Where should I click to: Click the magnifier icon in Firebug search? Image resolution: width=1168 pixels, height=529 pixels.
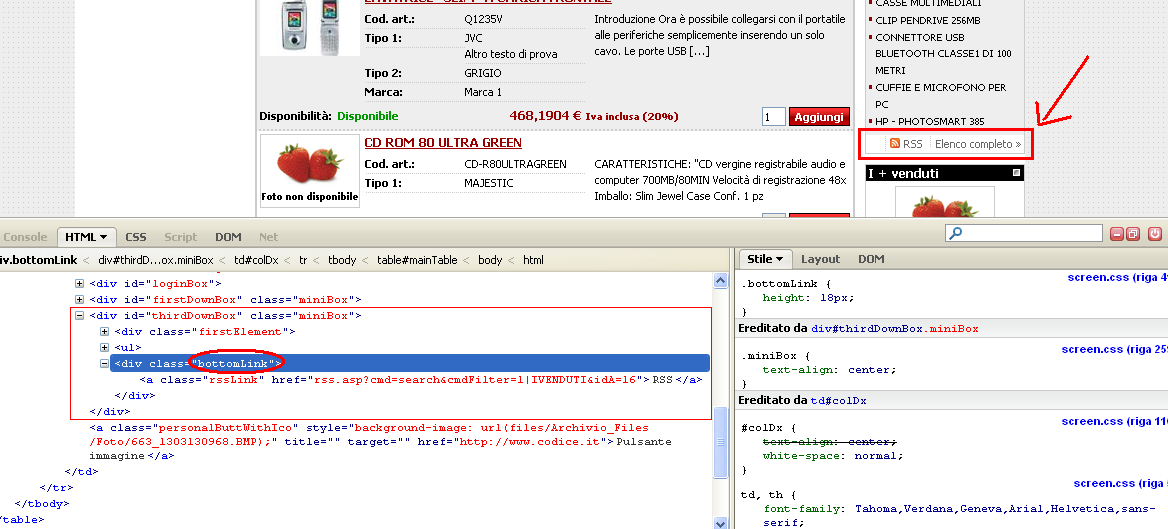pos(956,234)
